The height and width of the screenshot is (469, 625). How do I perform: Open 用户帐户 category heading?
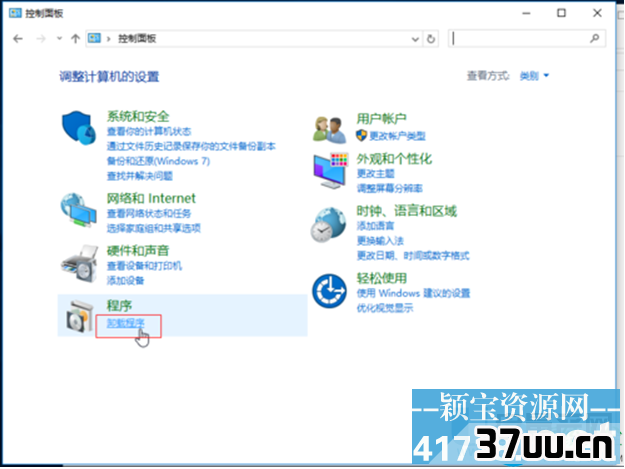coord(381,119)
